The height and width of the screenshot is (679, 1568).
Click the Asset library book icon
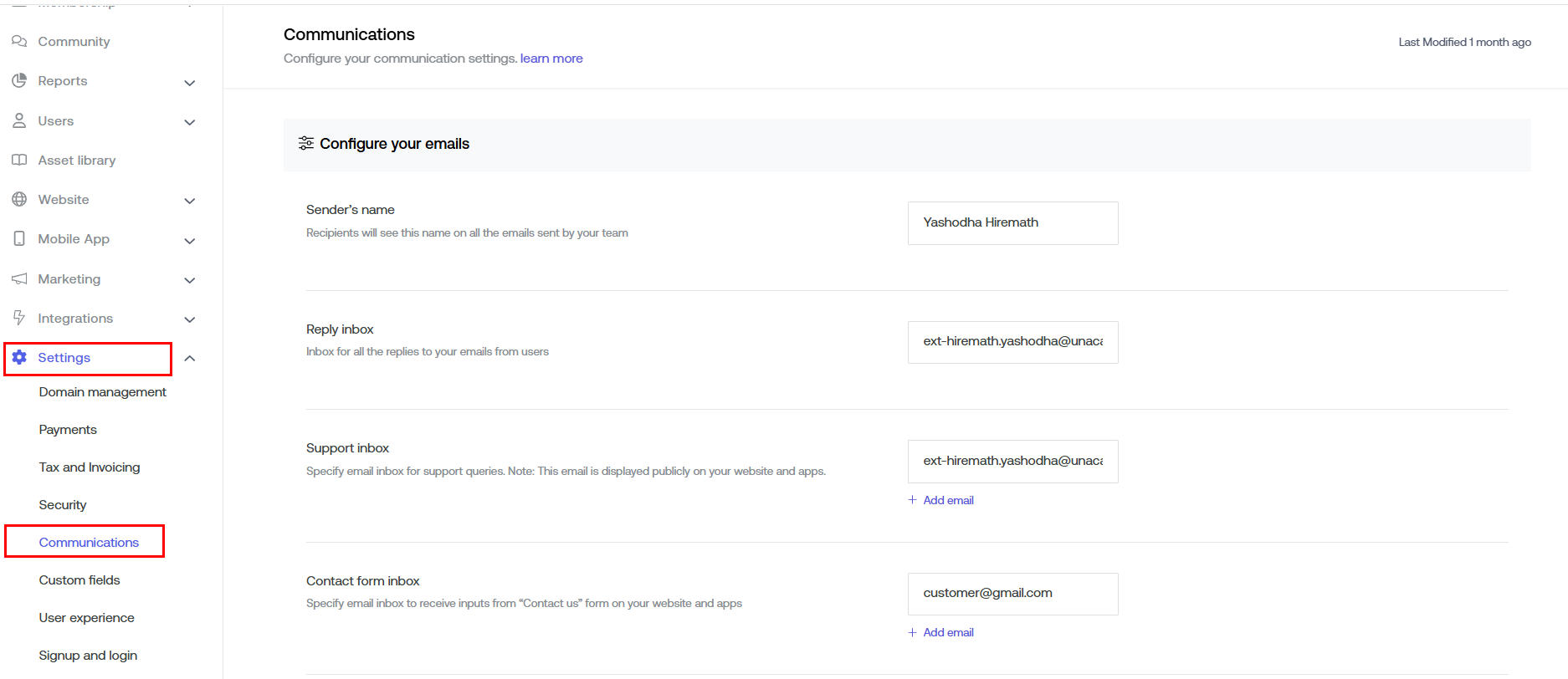pos(19,161)
